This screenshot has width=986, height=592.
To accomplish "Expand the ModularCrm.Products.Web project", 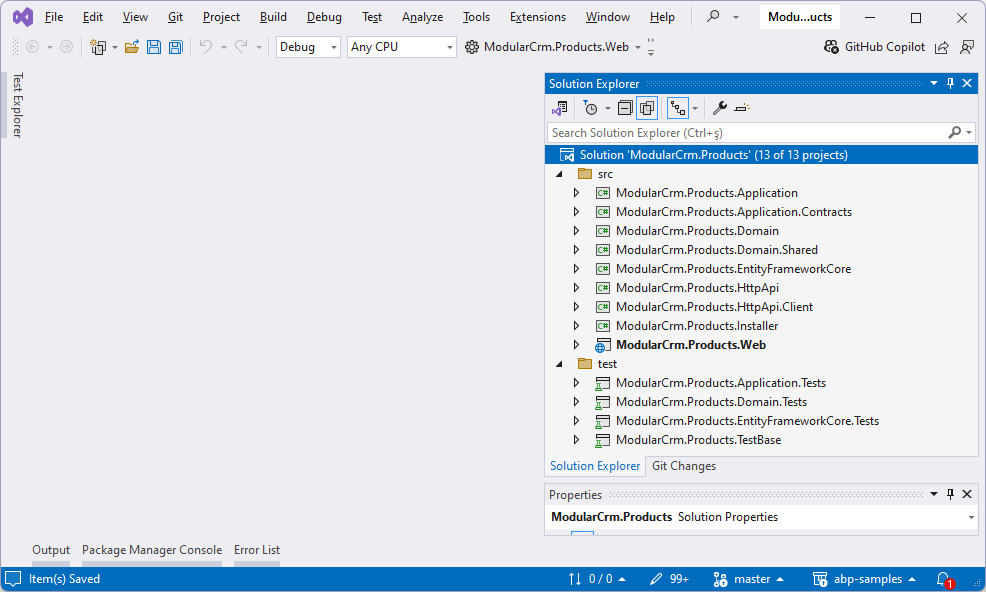I will pyautogui.click(x=576, y=344).
